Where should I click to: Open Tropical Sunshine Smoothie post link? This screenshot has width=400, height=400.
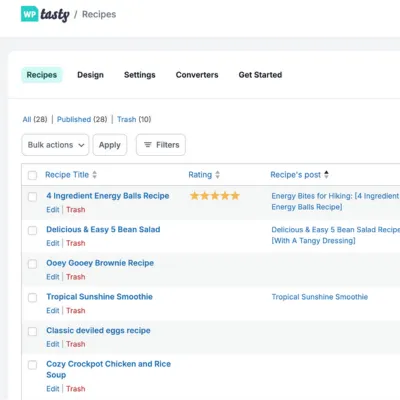tap(320, 297)
